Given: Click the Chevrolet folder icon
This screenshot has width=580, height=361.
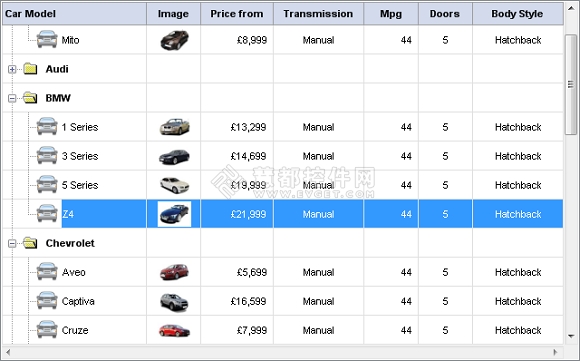Looking at the screenshot, I should point(30,243).
